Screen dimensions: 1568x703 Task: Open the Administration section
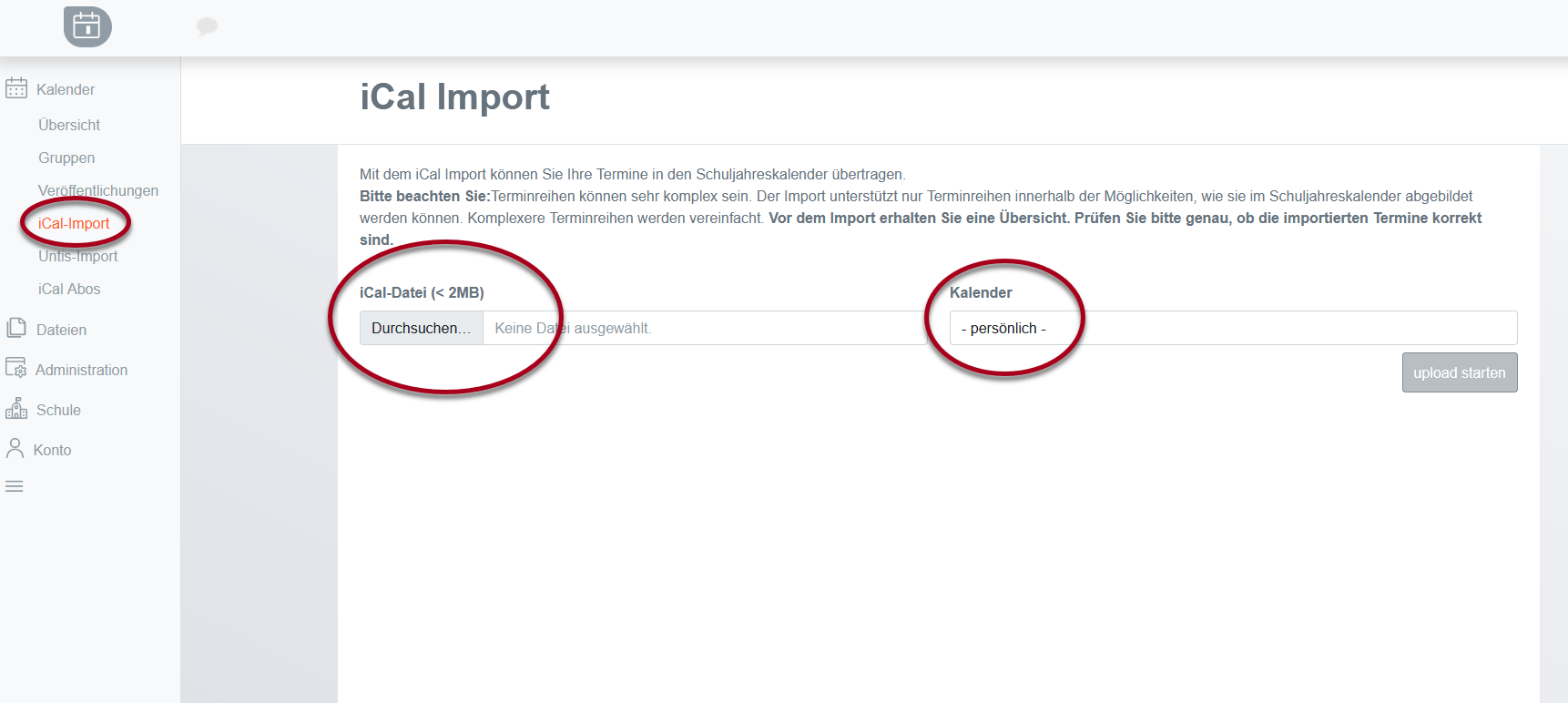pyautogui.click(x=82, y=370)
